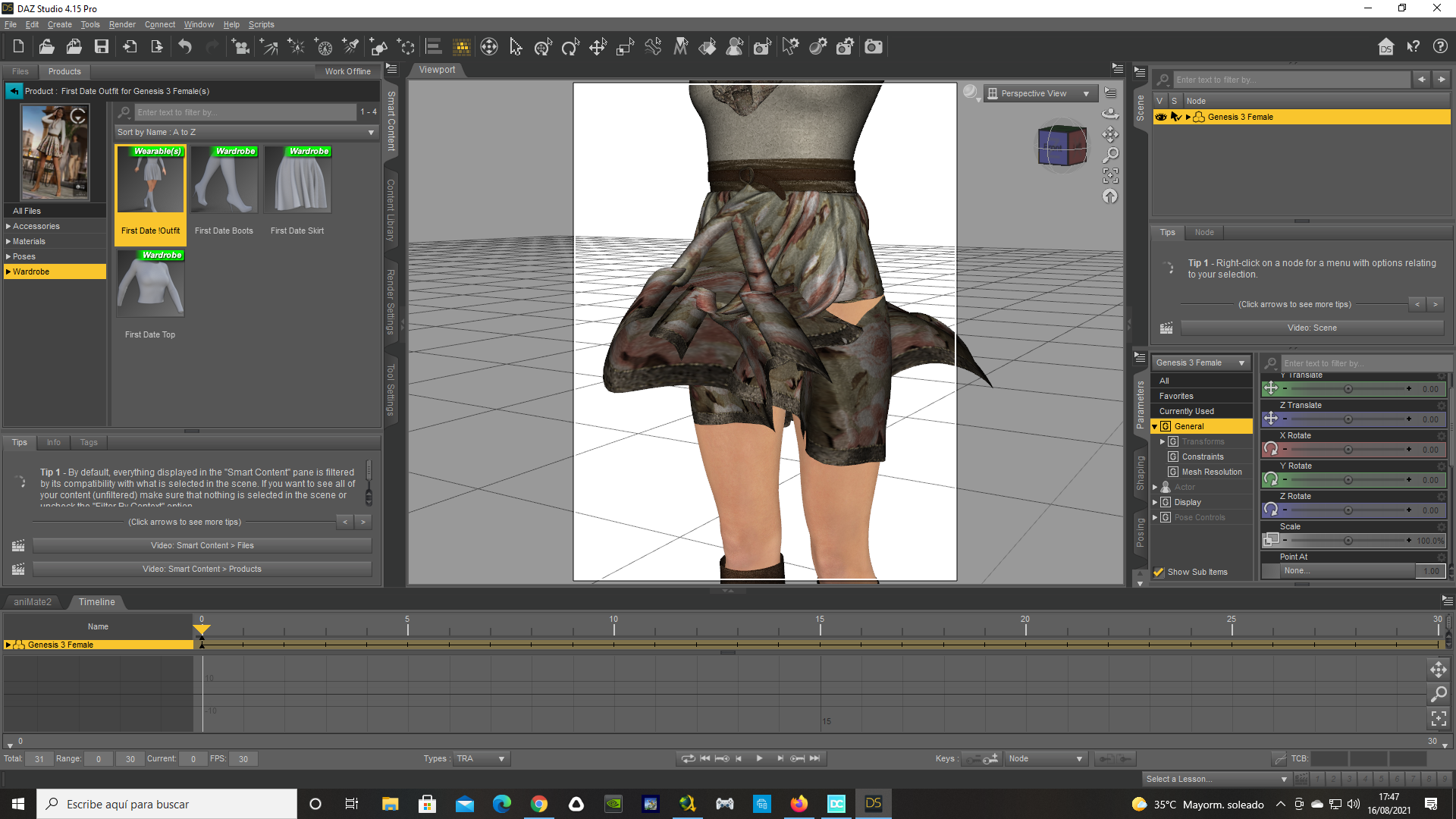This screenshot has width=1456, height=819.
Task: Click the Save scene floppy disk icon
Action: [x=101, y=47]
